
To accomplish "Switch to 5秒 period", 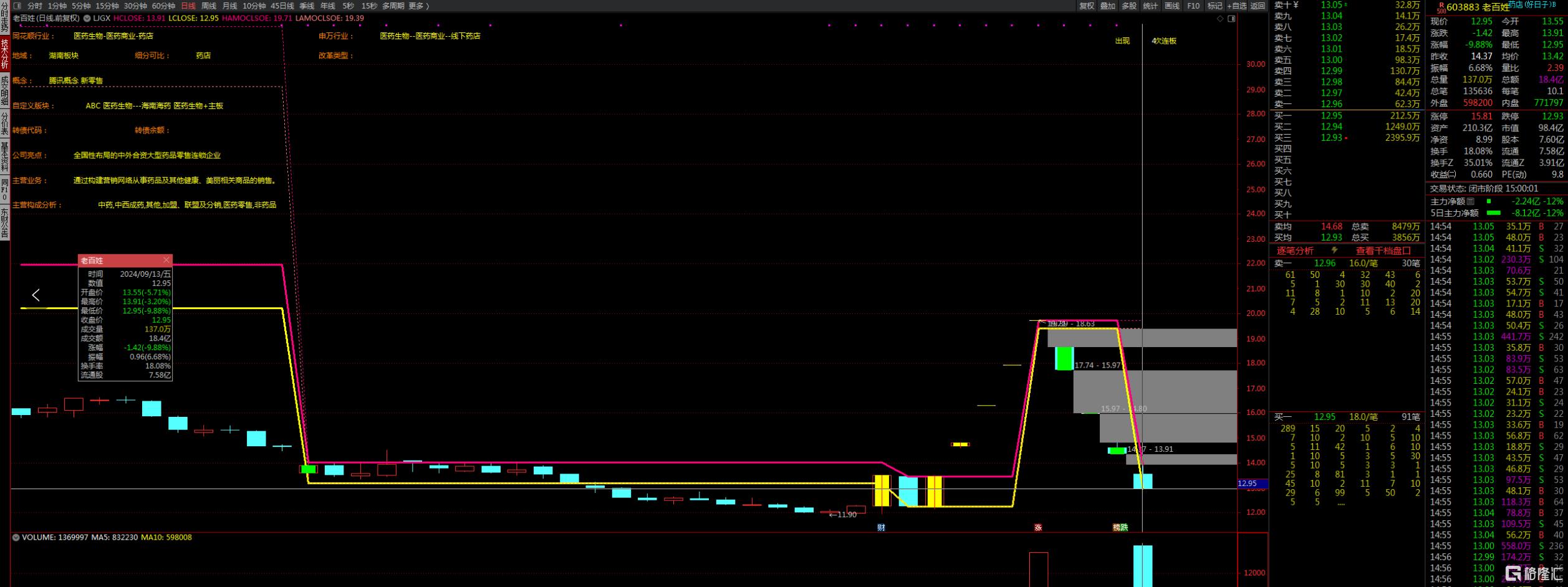I will [x=349, y=6].
